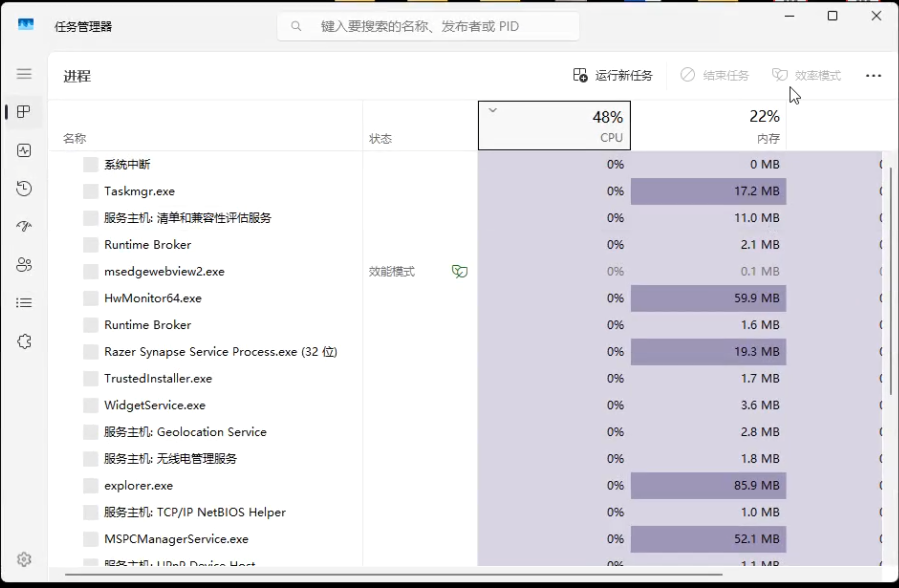Open the Details list icon in sidebar
The height and width of the screenshot is (588, 899).
point(24,303)
